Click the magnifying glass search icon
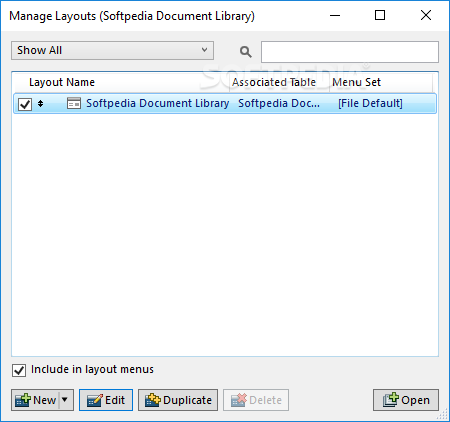This screenshot has width=450, height=422. [245, 52]
